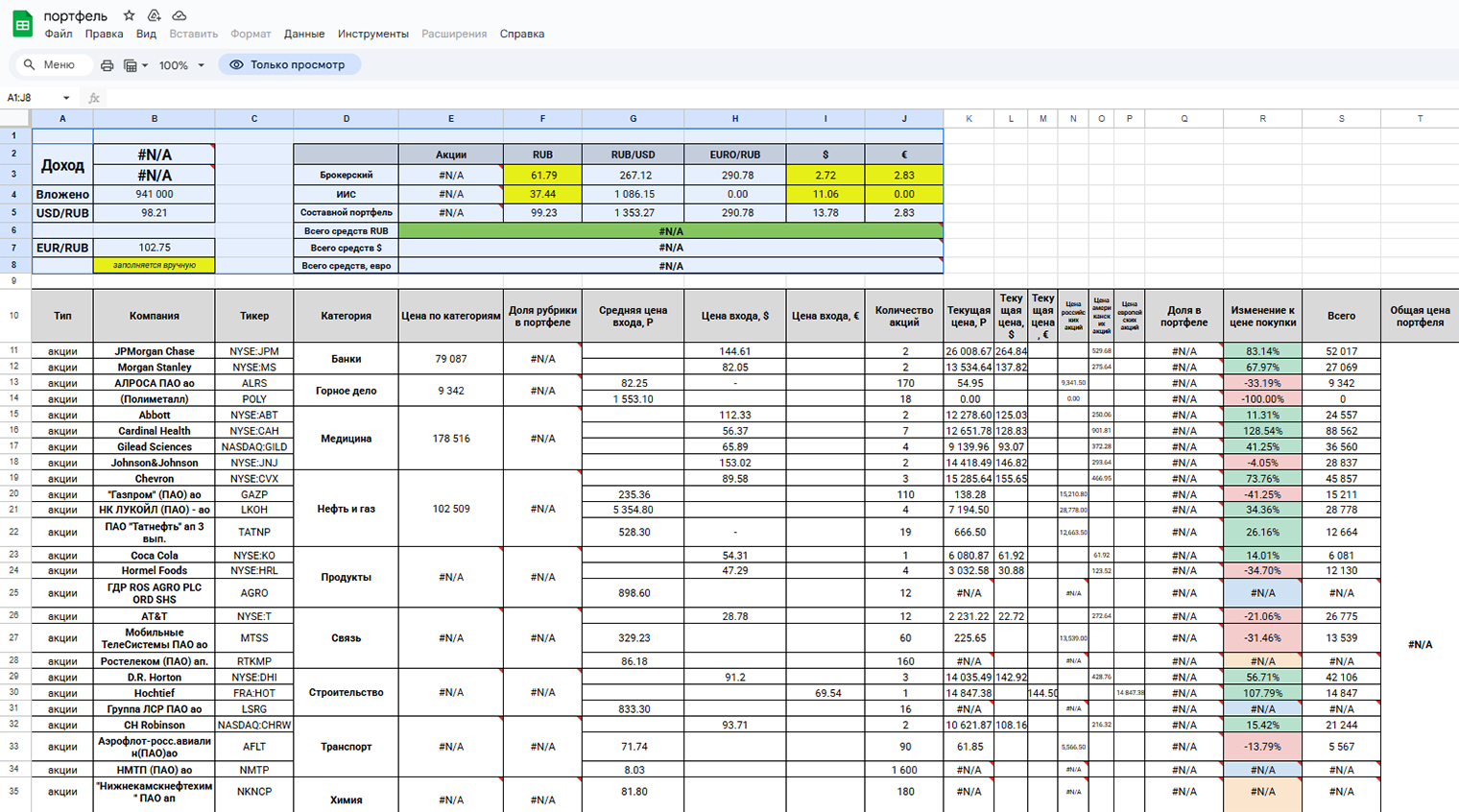Click the search icon in Меню box

click(x=29, y=64)
